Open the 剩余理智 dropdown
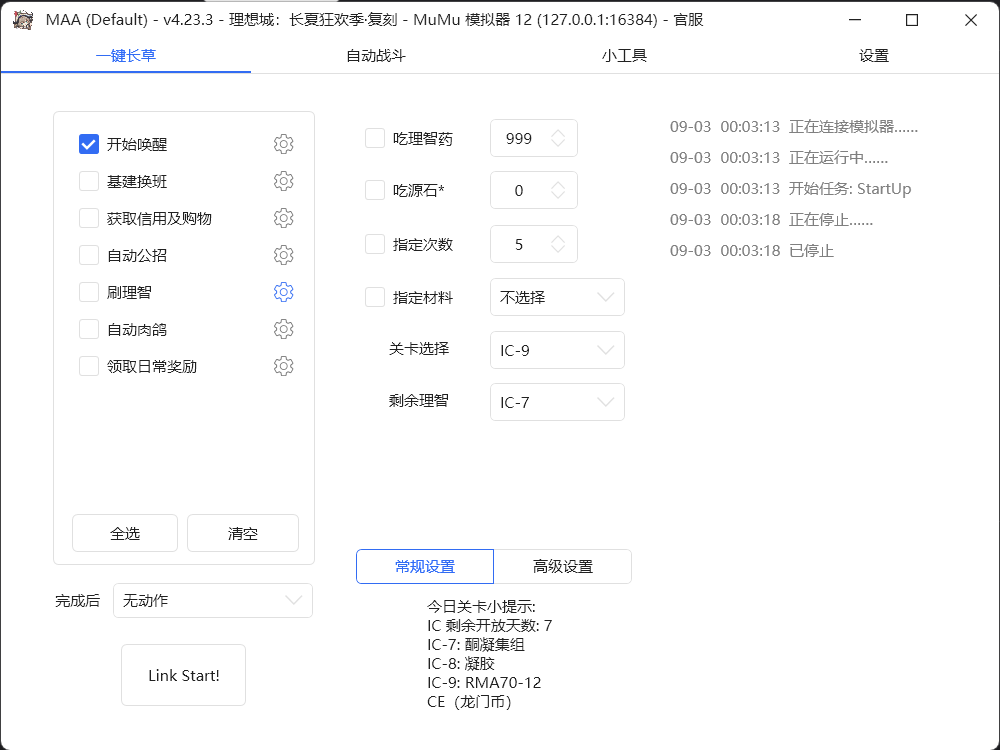The width and height of the screenshot is (1000, 750). point(557,402)
